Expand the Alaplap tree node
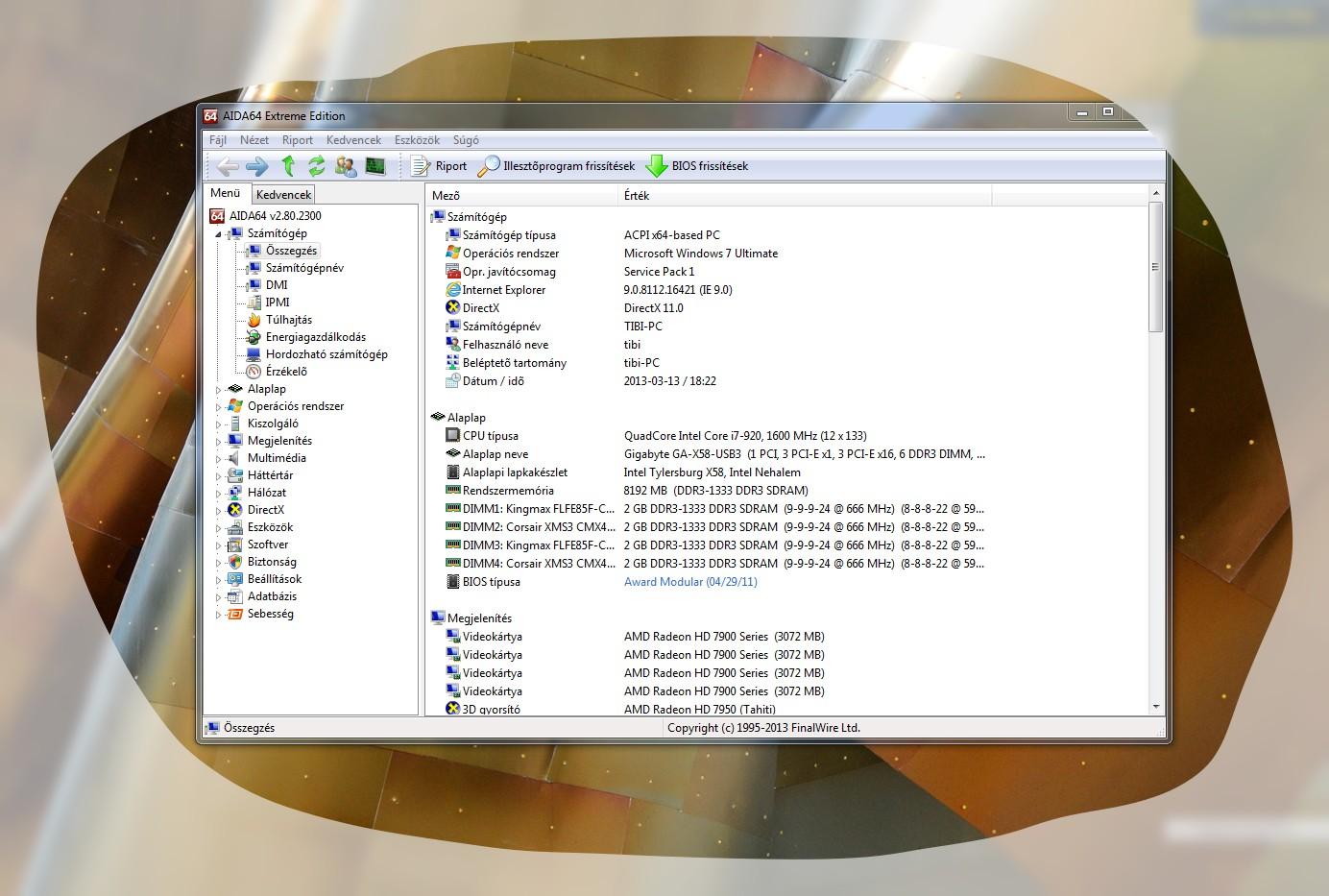 pyautogui.click(x=218, y=390)
